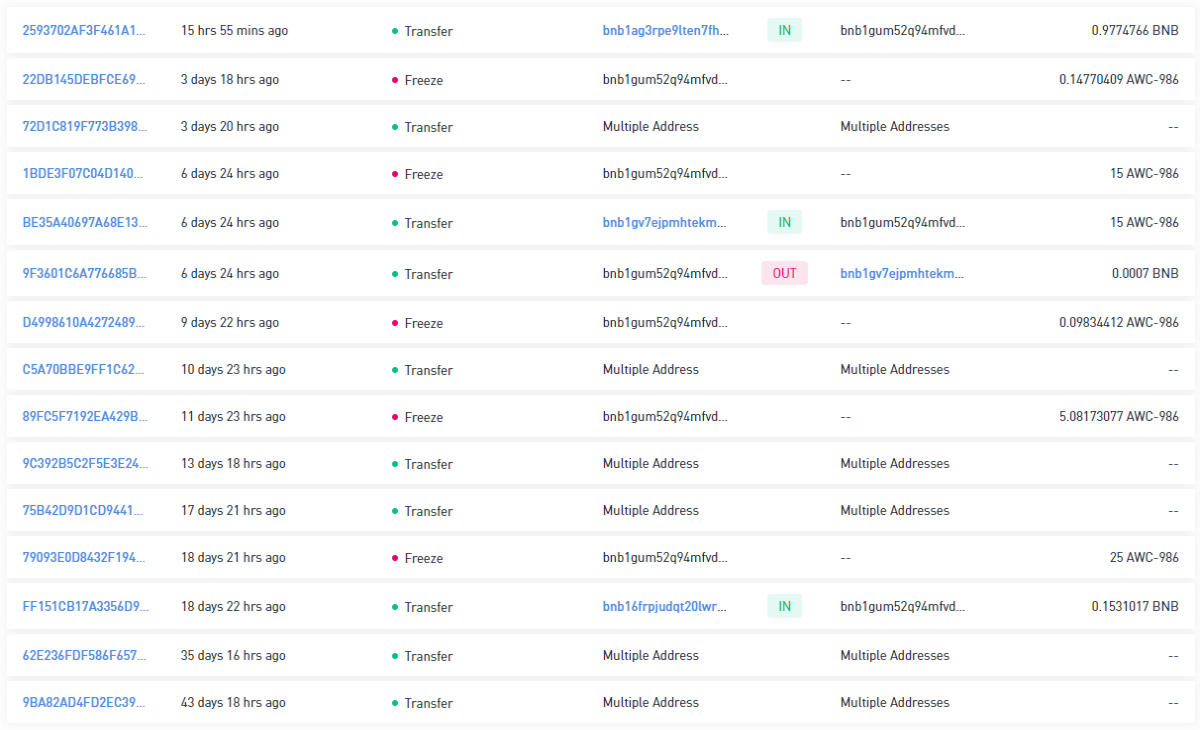Click timestamp 9 days 22 hrs ago
This screenshot has width=1200, height=730.
coord(230,323)
